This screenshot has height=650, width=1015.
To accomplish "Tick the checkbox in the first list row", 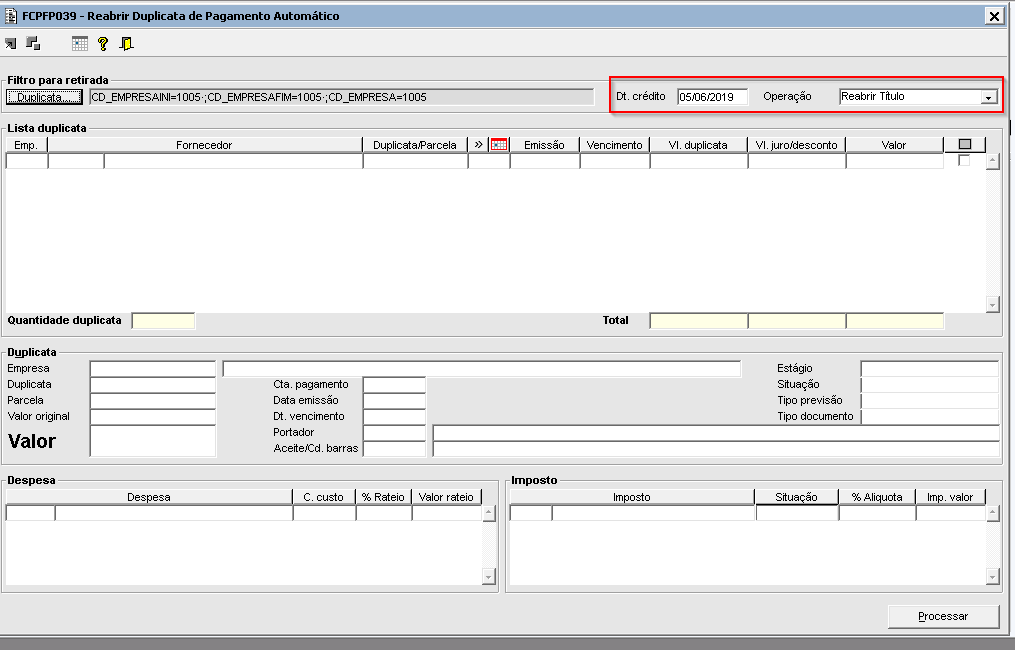I will tap(964, 160).
